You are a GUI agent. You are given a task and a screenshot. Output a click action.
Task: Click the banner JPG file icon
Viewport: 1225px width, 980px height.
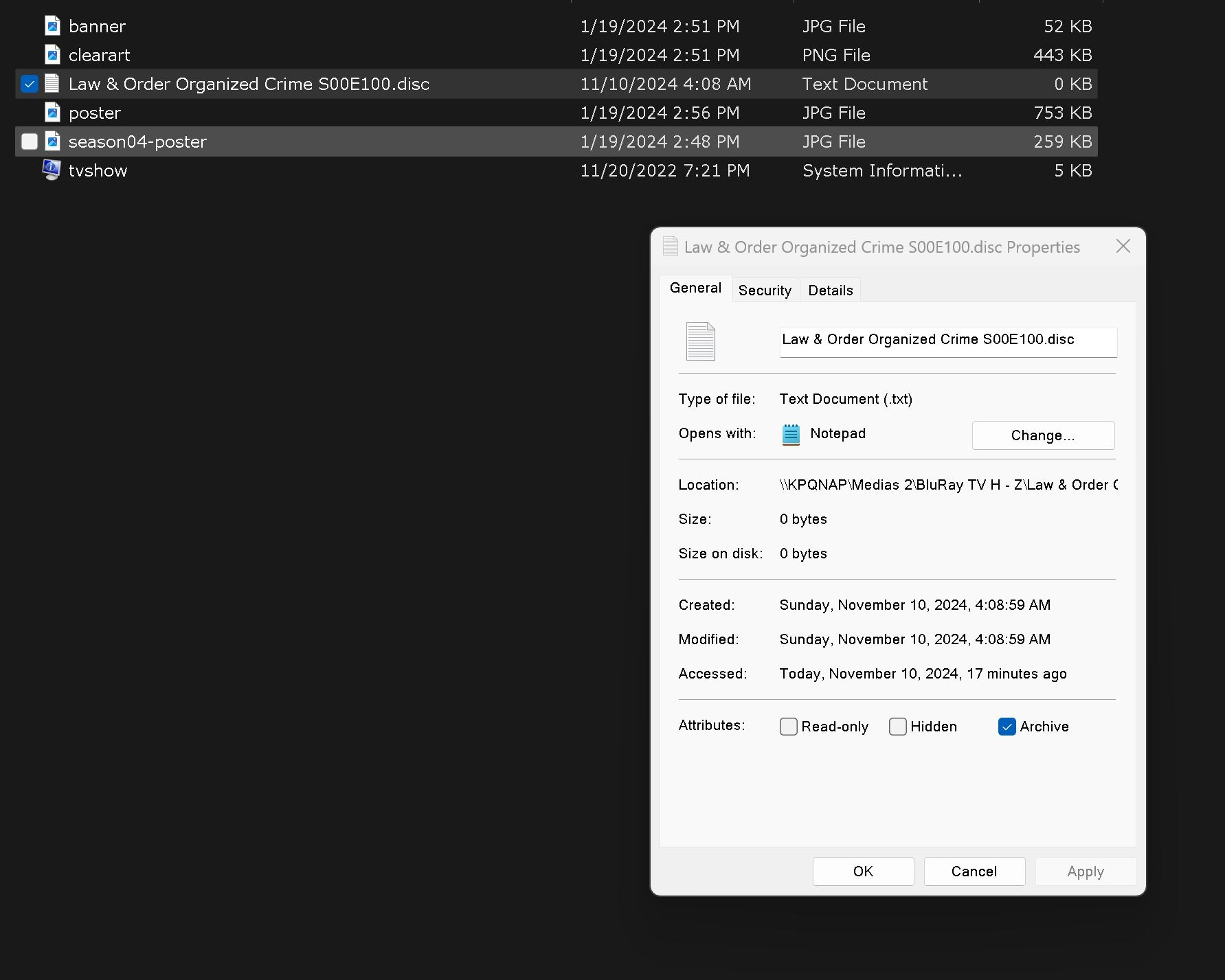52,26
